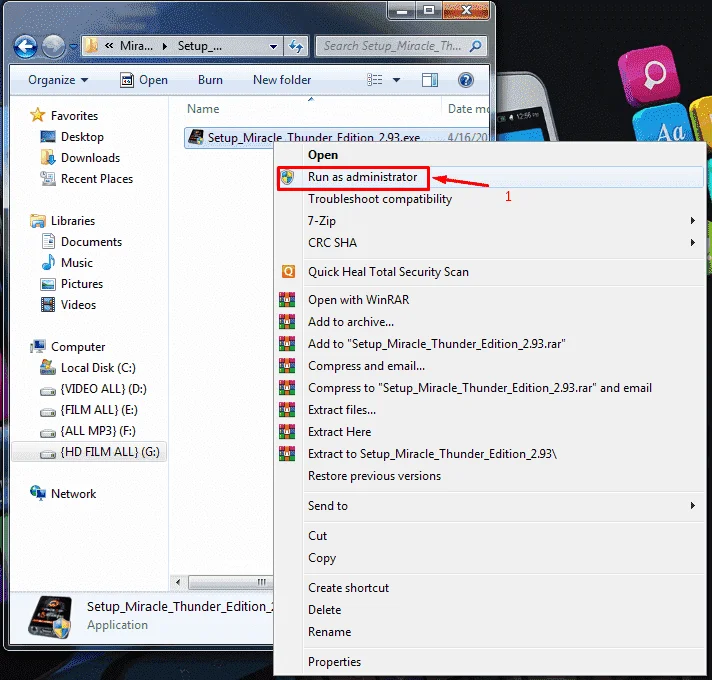Choose Open from the context menu
The height and width of the screenshot is (680, 712).
coord(490,155)
